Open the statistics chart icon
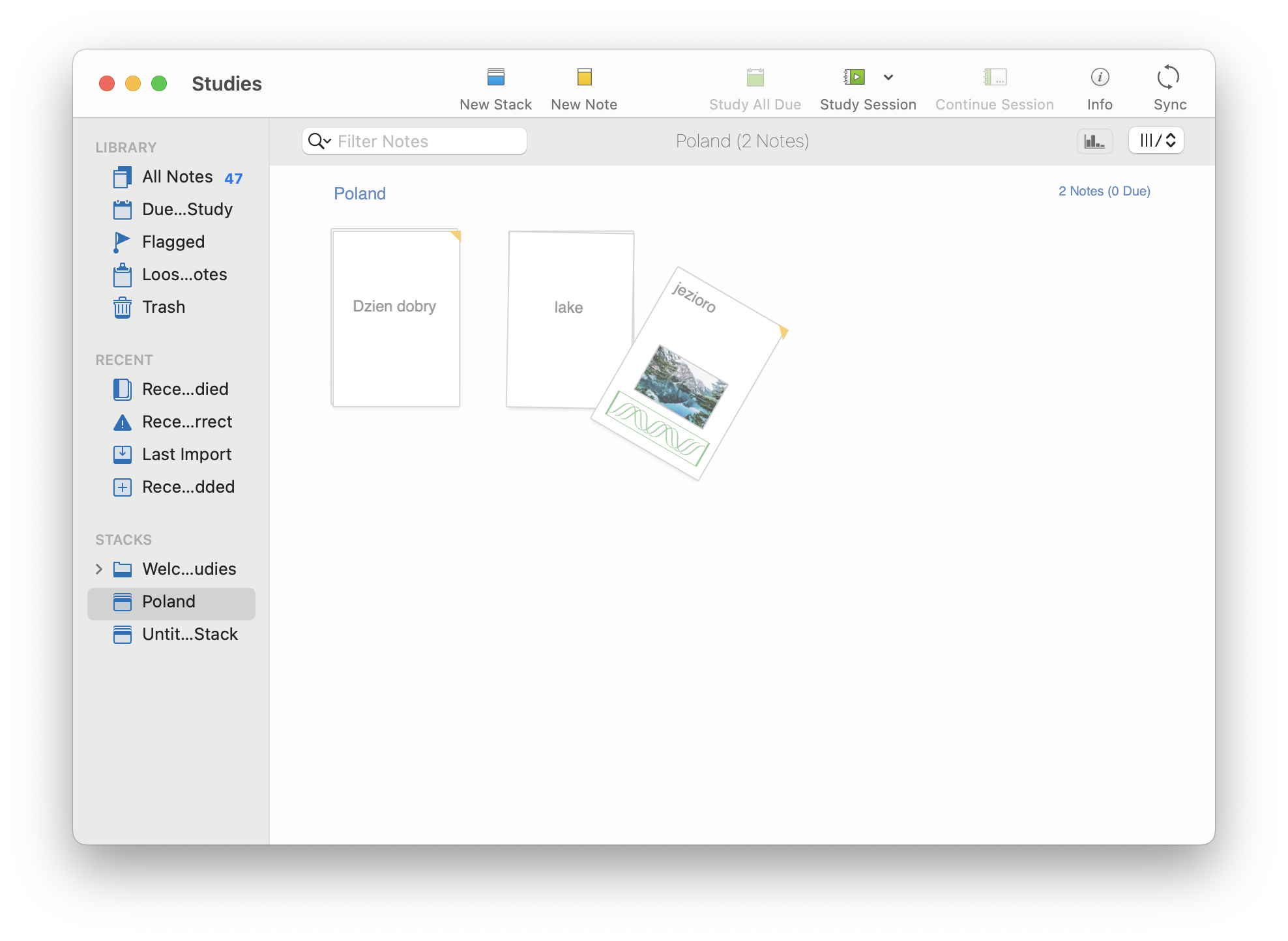 (1095, 141)
